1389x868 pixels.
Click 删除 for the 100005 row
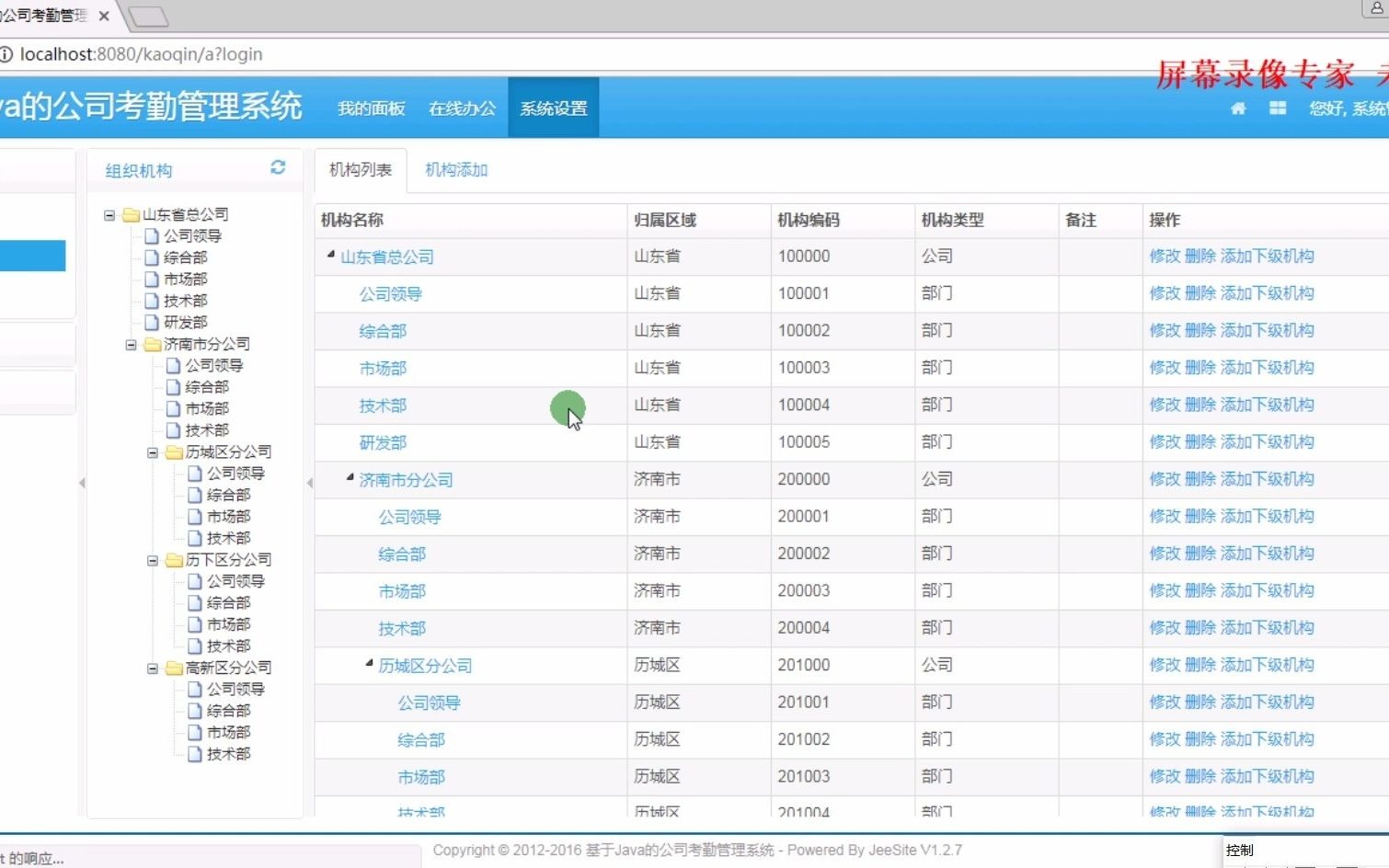pos(1200,442)
